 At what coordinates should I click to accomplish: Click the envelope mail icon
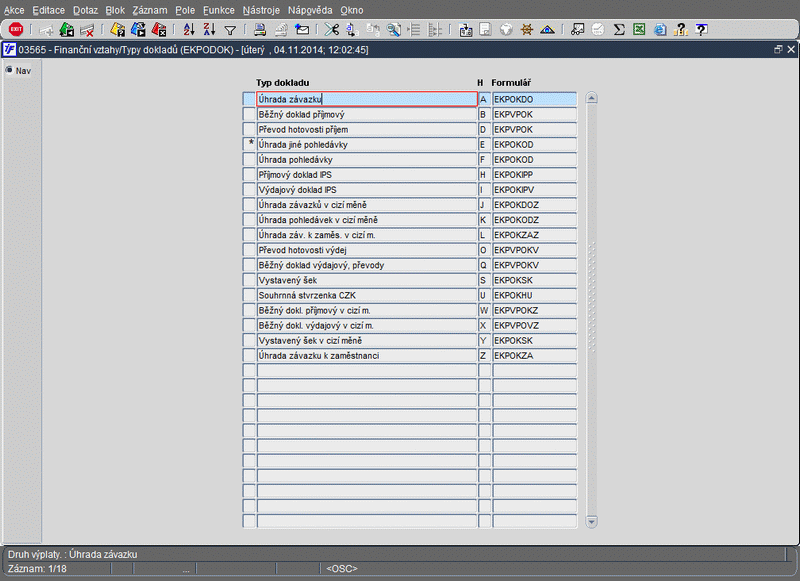302,30
